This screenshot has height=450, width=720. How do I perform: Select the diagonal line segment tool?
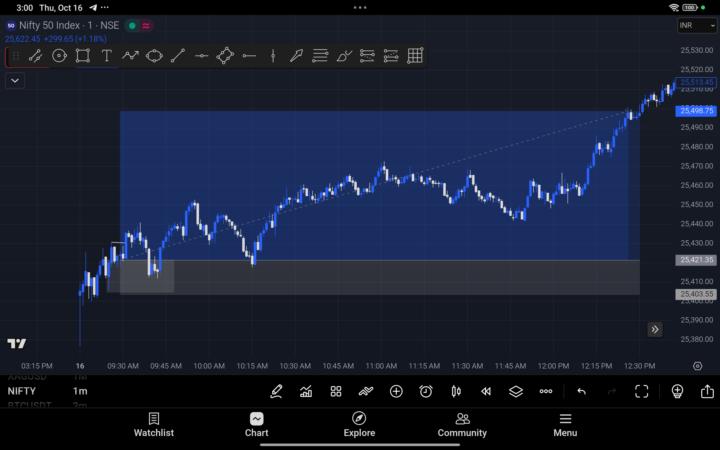pos(178,56)
